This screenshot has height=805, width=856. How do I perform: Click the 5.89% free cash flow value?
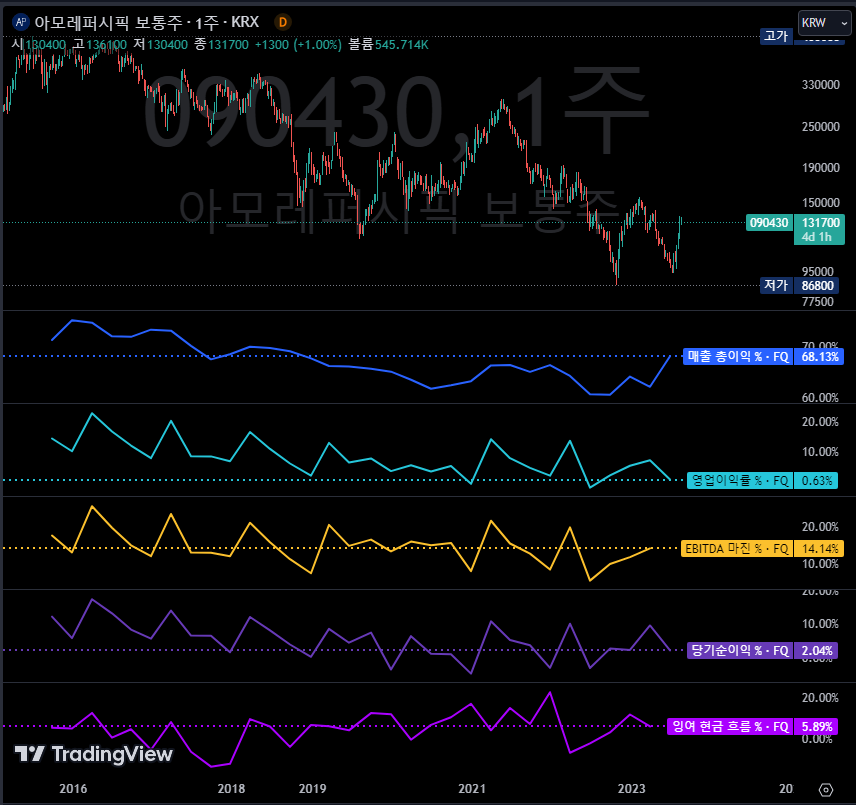(x=816, y=726)
